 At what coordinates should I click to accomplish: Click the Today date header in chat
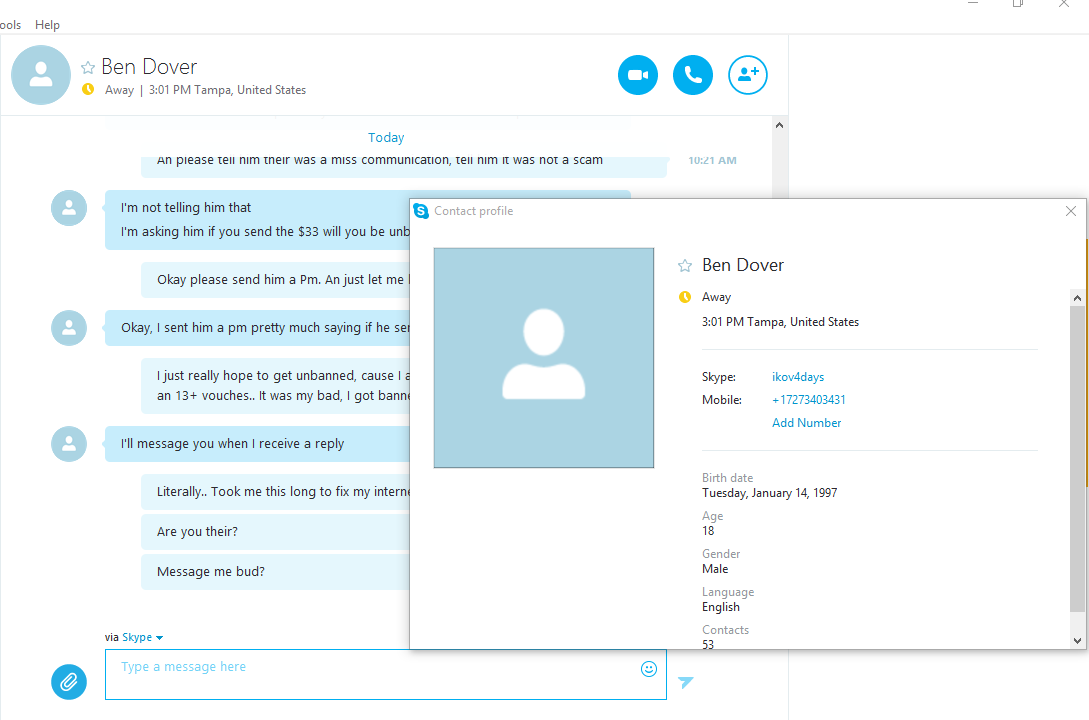(386, 137)
